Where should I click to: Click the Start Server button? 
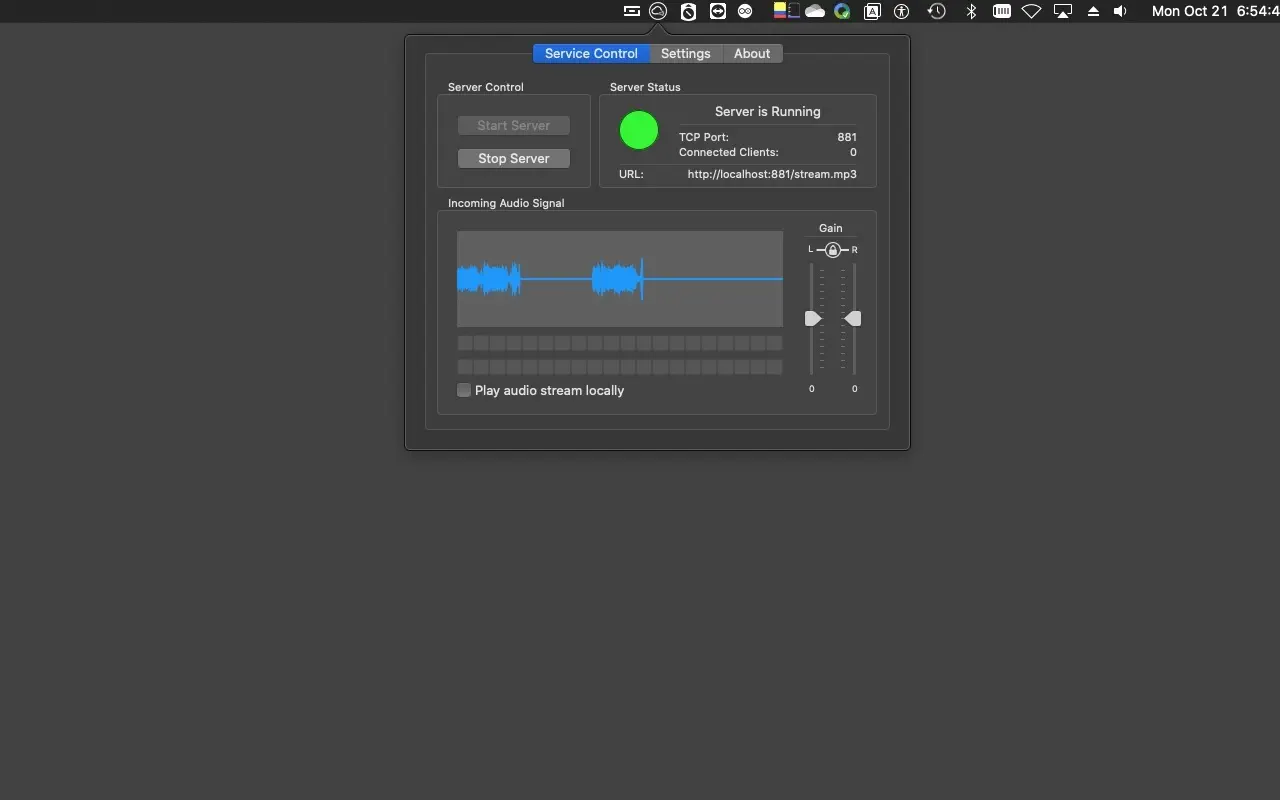513,125
